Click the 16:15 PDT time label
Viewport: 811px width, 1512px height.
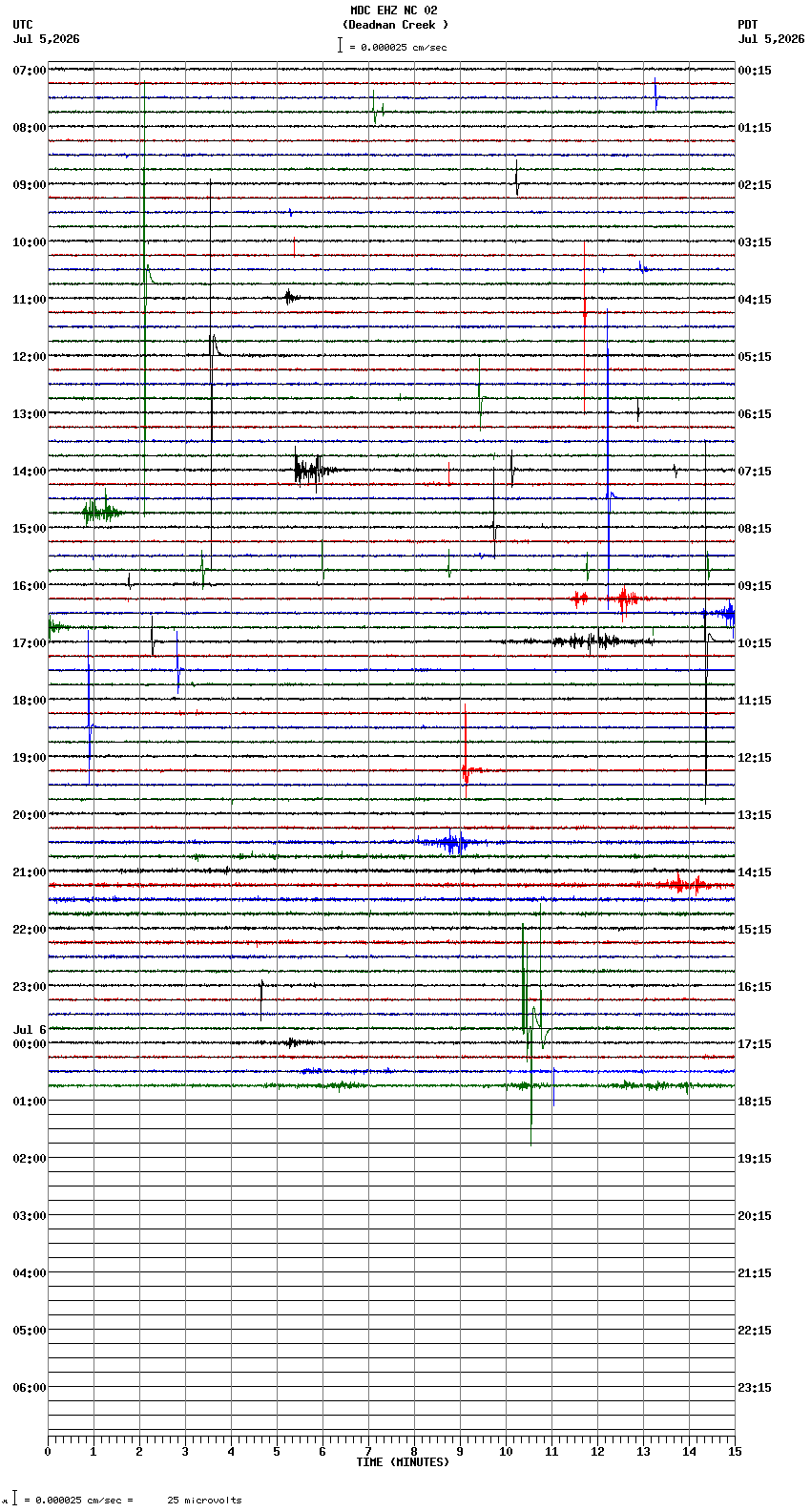point(755,987)
